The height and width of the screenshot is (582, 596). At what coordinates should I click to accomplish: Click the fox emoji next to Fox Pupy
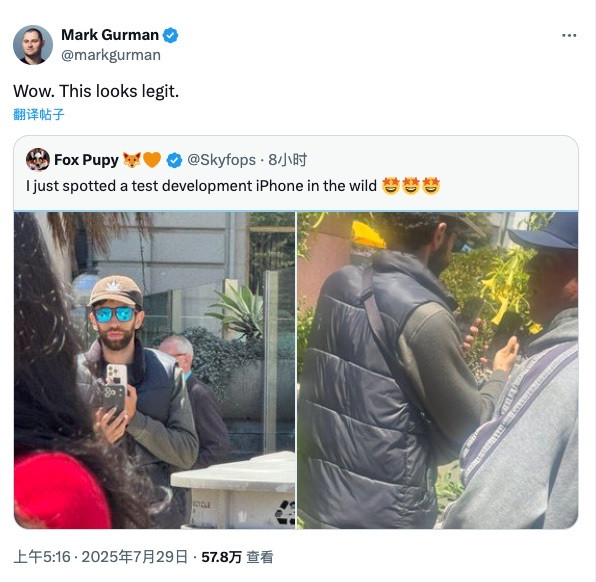point(132,160)
